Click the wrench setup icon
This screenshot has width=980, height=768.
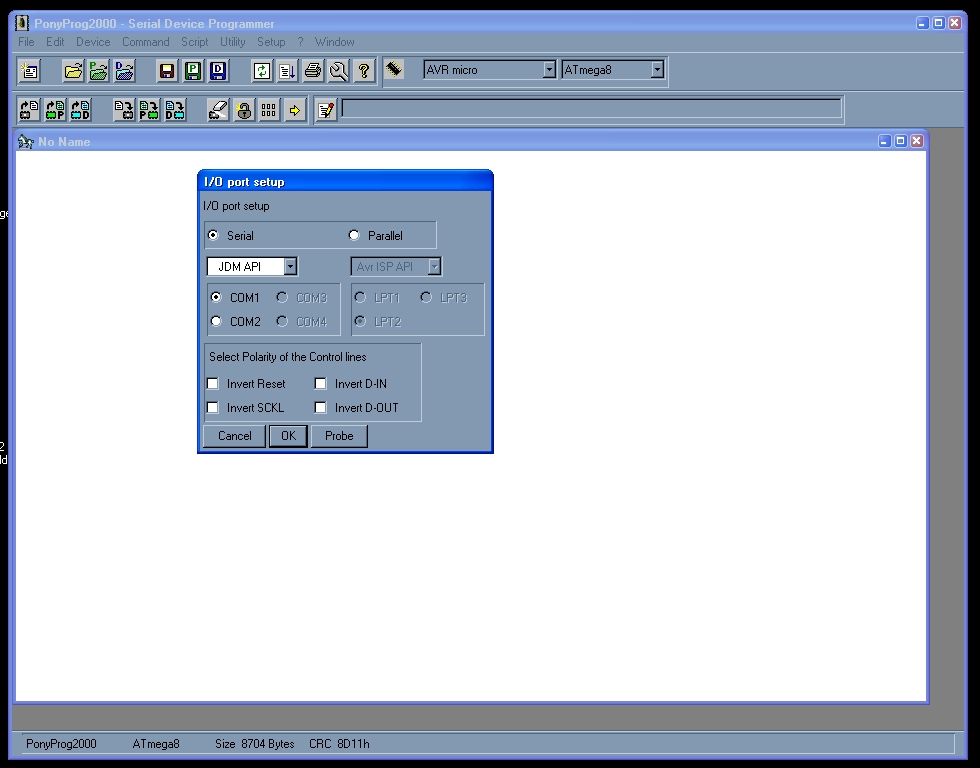tap(338, 71)
